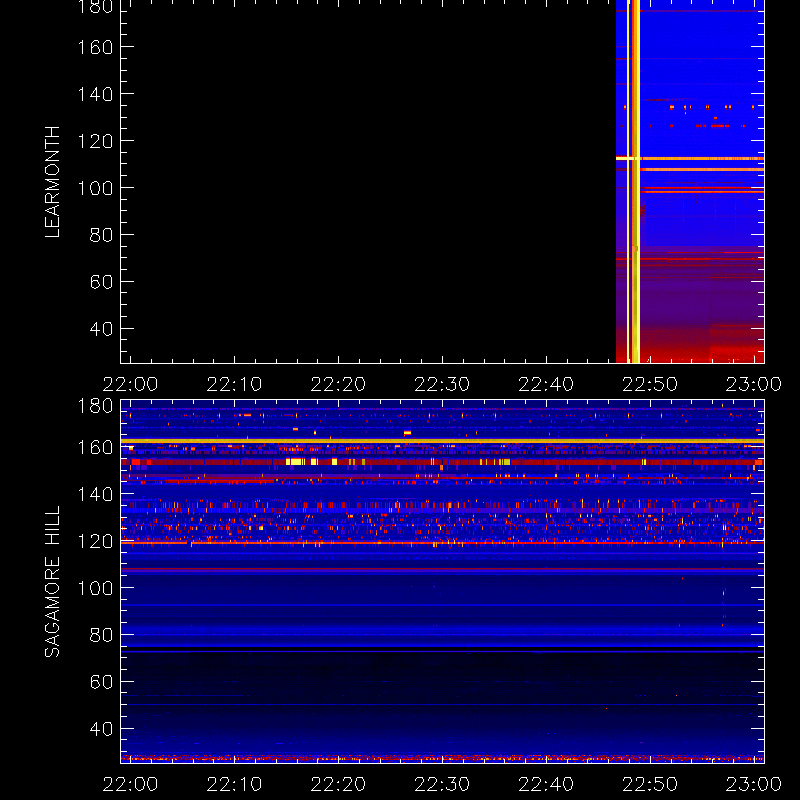Click 23:00 time label under Sagamore Hill plot

pyautogui.click(x=754, y=784)
